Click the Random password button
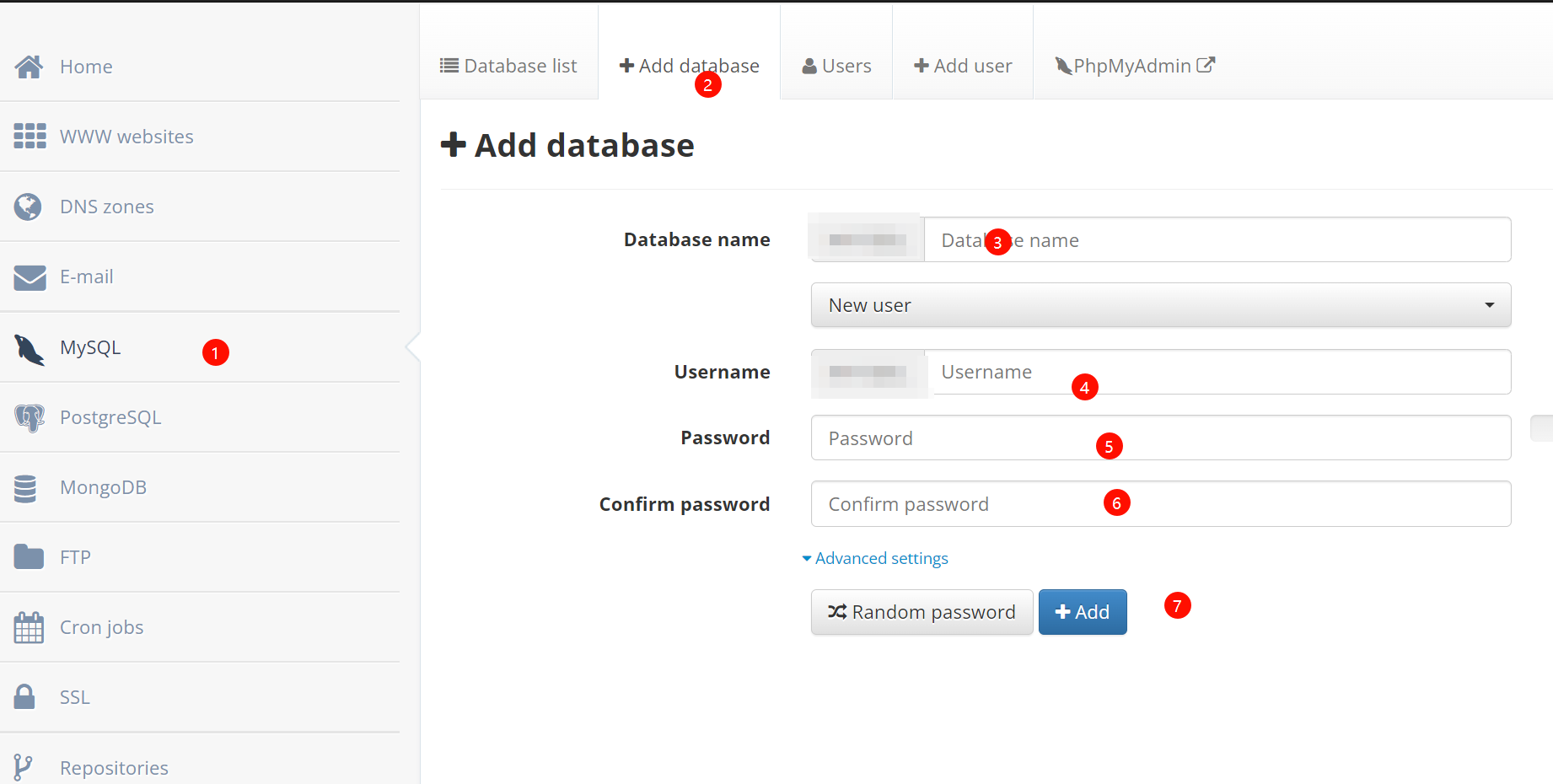 tap(922, 612)
